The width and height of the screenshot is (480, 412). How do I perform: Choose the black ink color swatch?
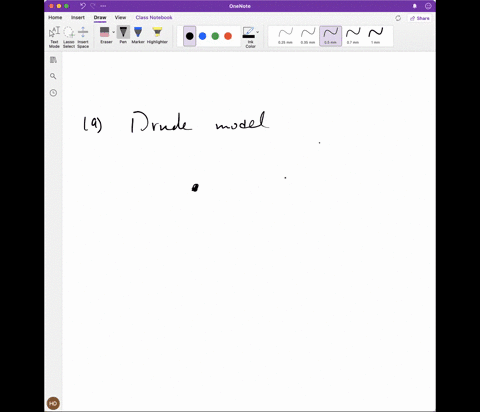tap(190, 36)
